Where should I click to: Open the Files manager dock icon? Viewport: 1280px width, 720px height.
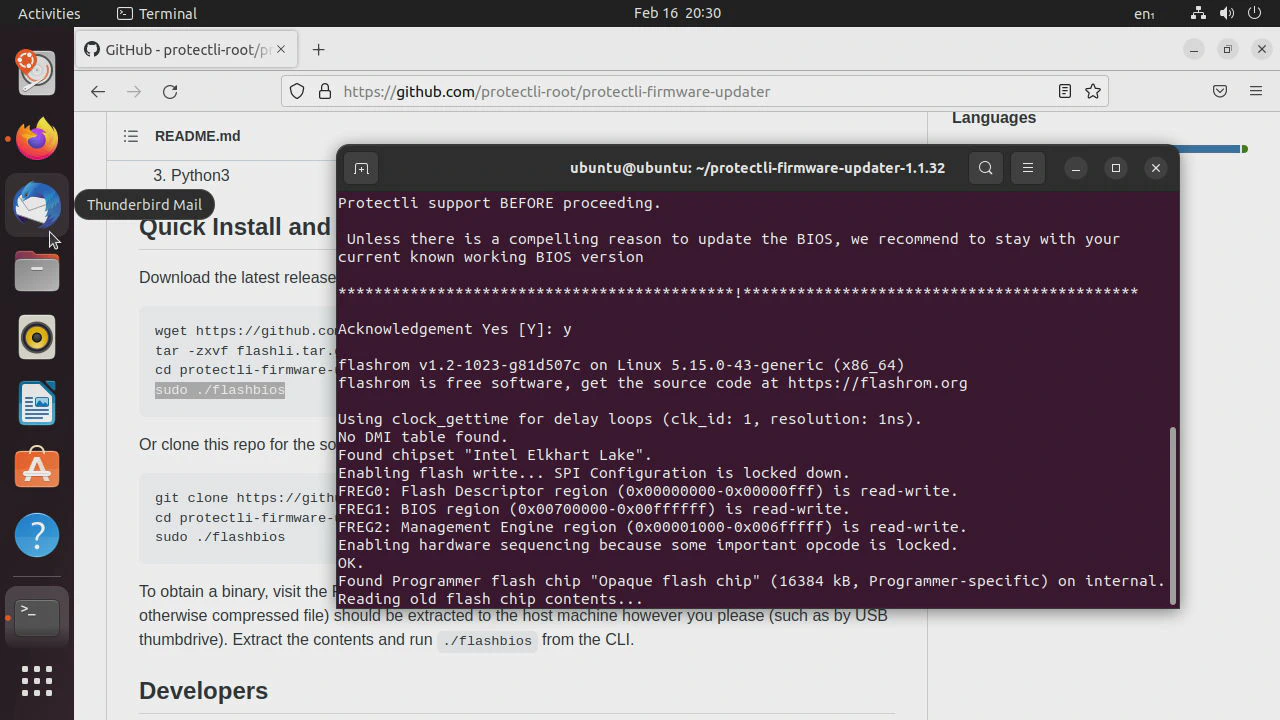37,271
